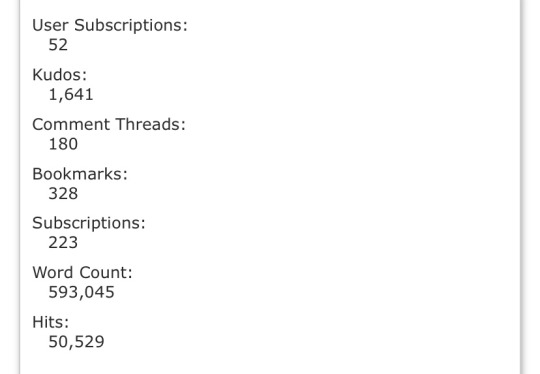Select the word count value 593,045
The width and height of the screenshot is (540, 374).
81,293
